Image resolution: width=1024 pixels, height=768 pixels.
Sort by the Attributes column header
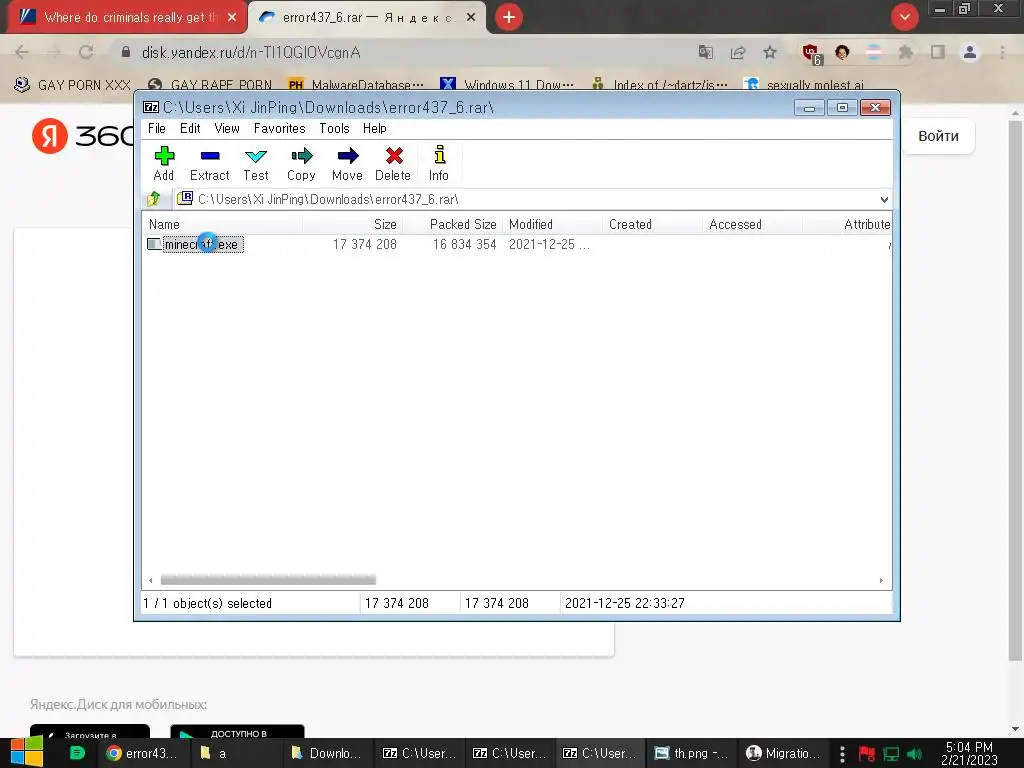tap(848, 224)
